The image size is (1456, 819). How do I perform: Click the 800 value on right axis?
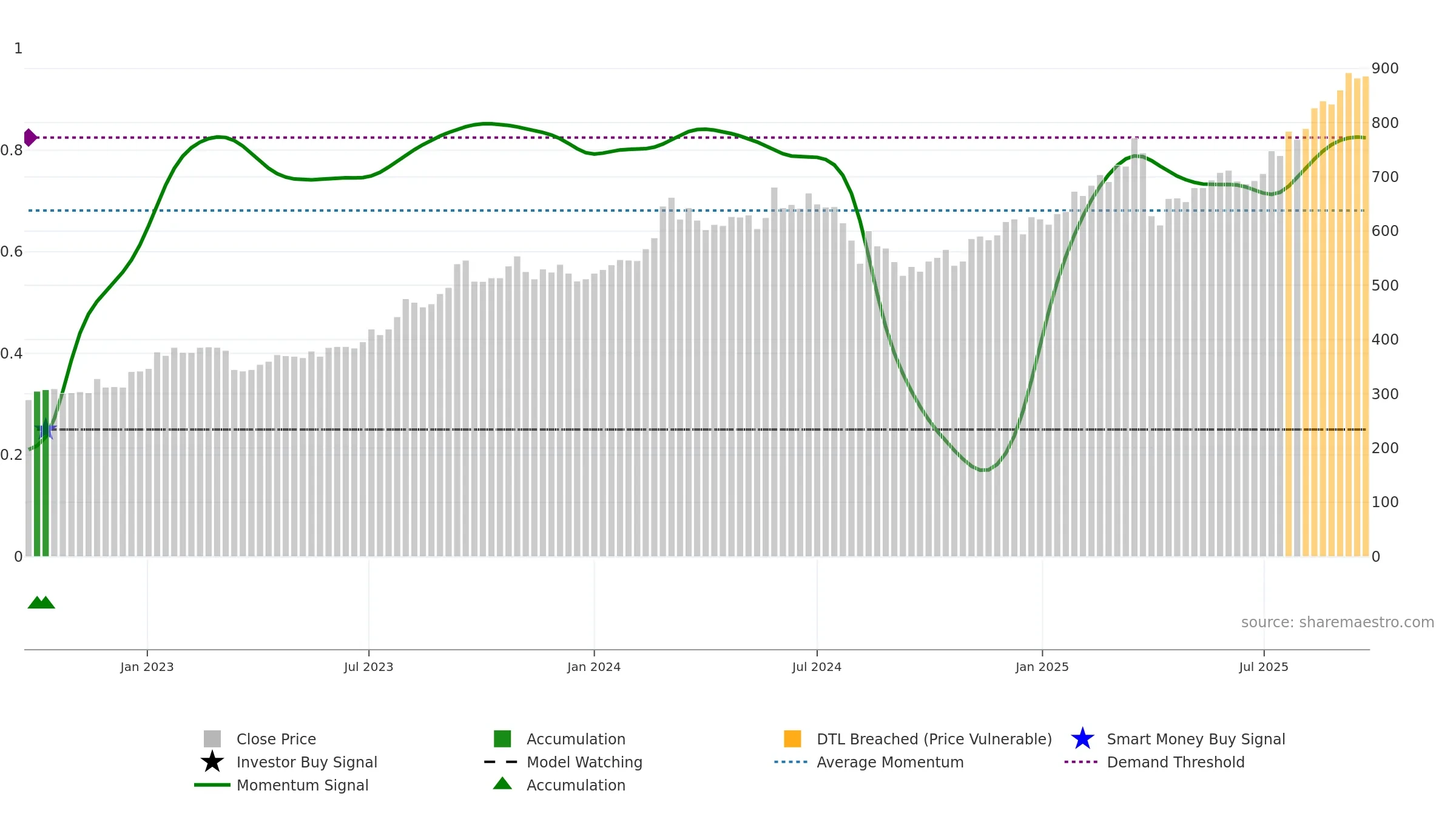coord(1385,123)
